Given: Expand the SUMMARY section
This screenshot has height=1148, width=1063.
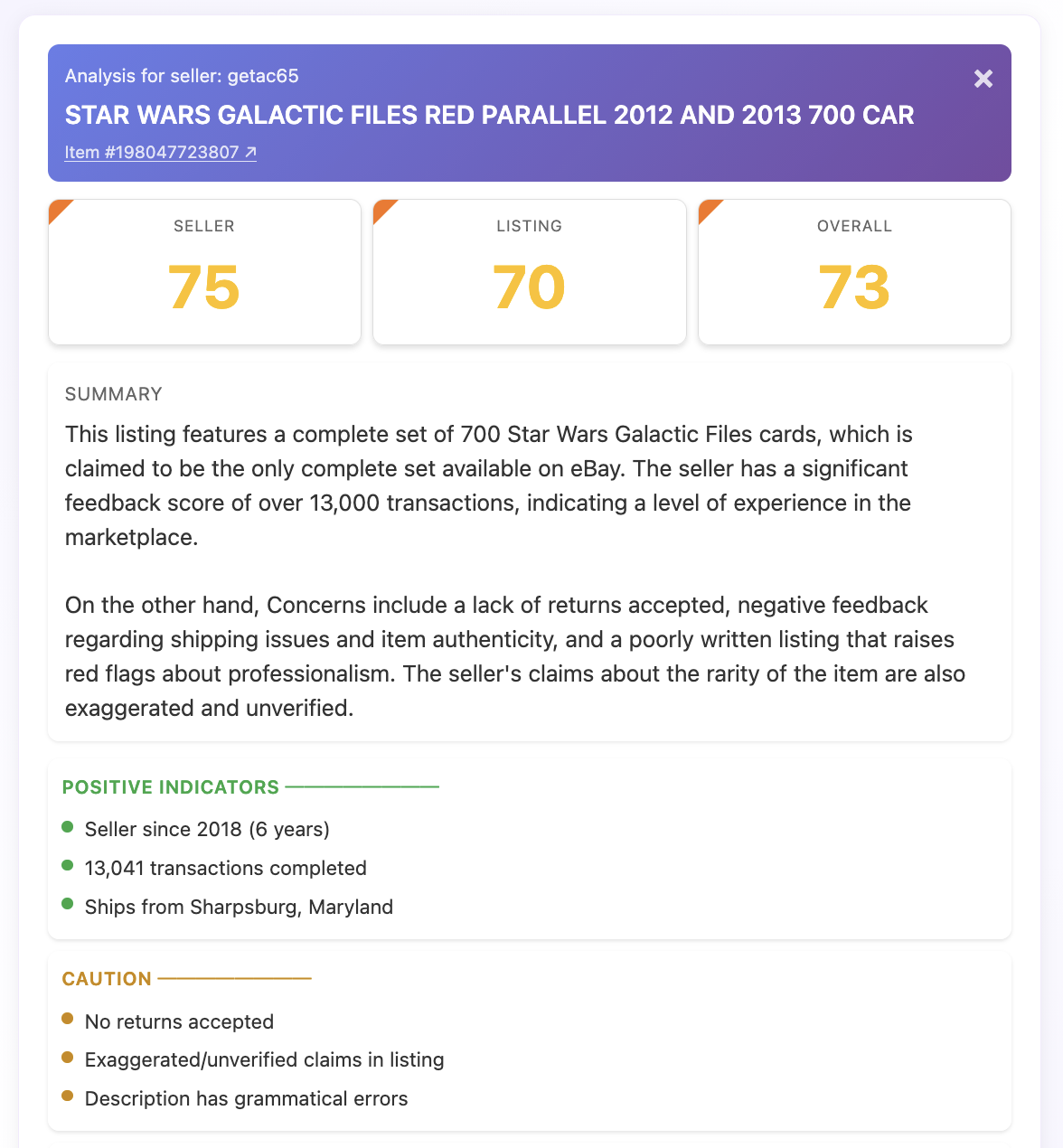Looking at the screenshot, I should (113, 394).
